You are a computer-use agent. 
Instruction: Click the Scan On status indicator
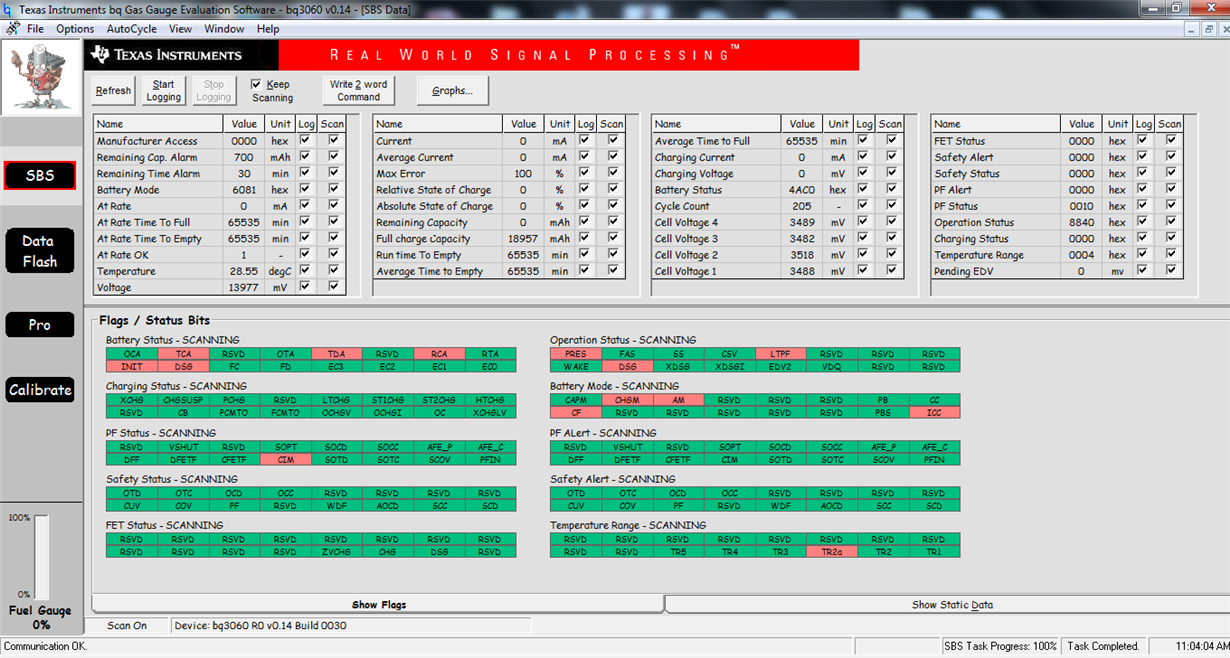point(127,626)
